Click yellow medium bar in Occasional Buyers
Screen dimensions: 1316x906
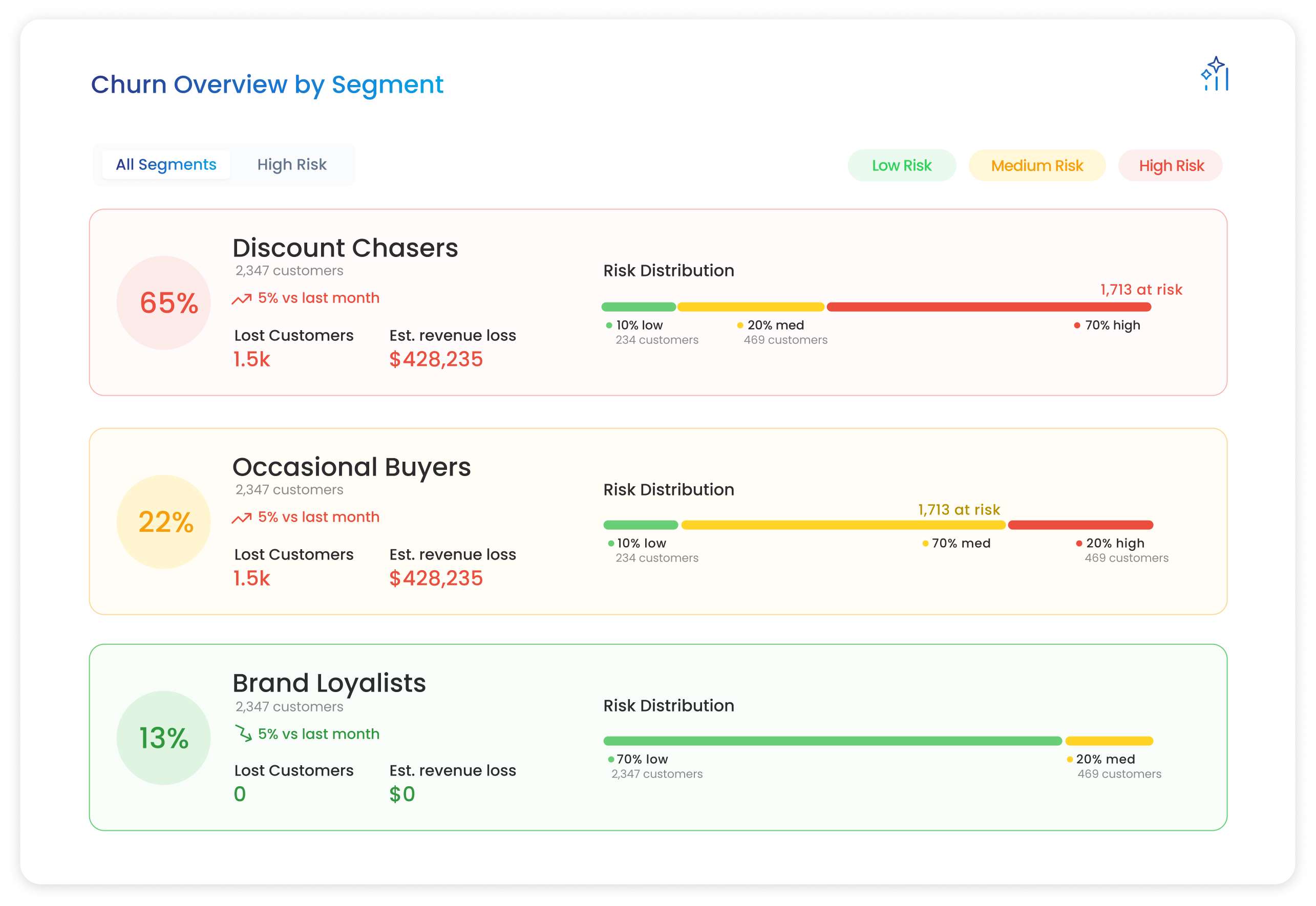[x=843, y=525]
